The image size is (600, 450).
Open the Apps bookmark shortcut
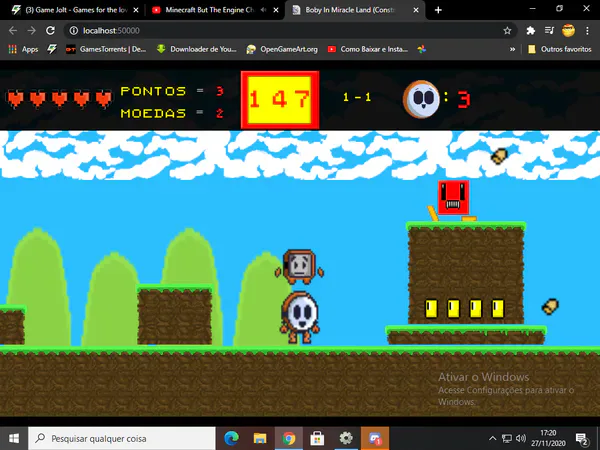tap(23, 49)
